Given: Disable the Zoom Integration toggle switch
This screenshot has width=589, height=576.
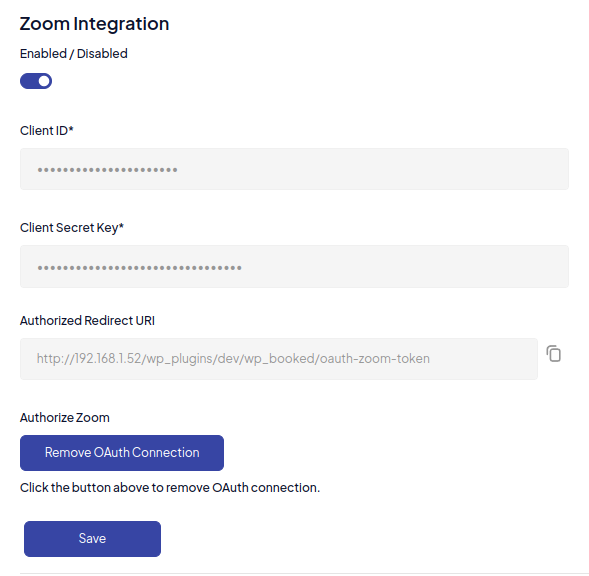Looking at the screenshot, I should tap(36, 81).
